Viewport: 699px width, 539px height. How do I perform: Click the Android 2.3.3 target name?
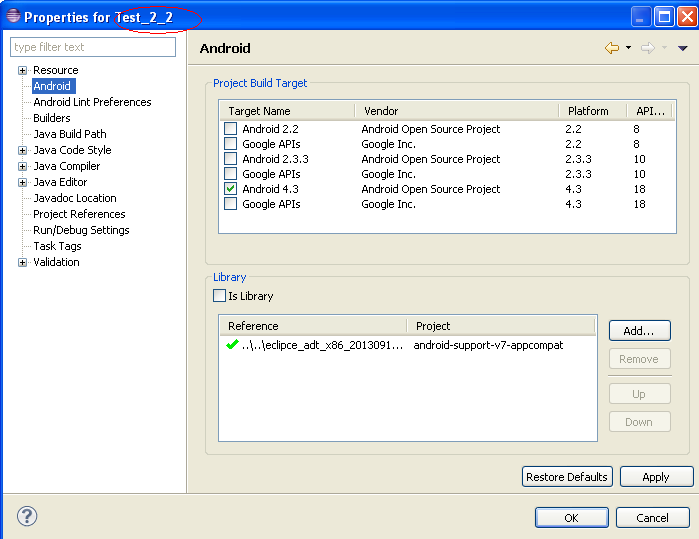point(275,159)
